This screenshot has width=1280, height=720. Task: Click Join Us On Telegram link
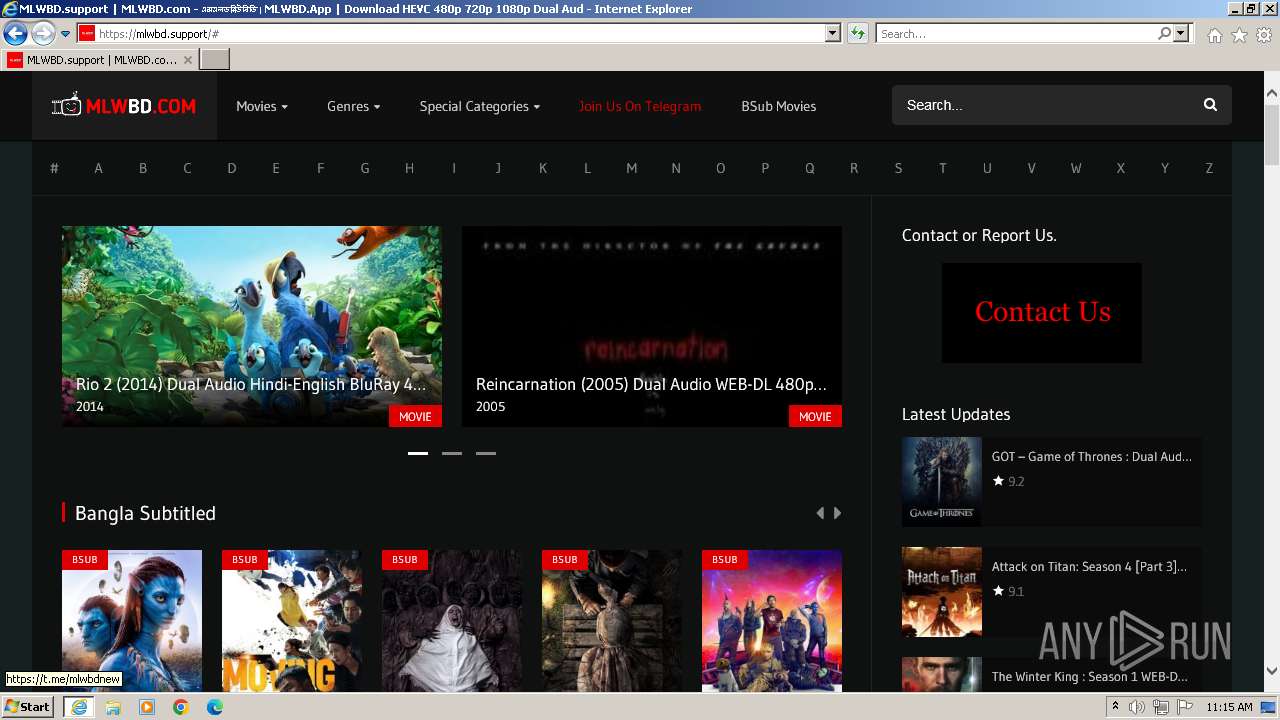tap(640, 106)
